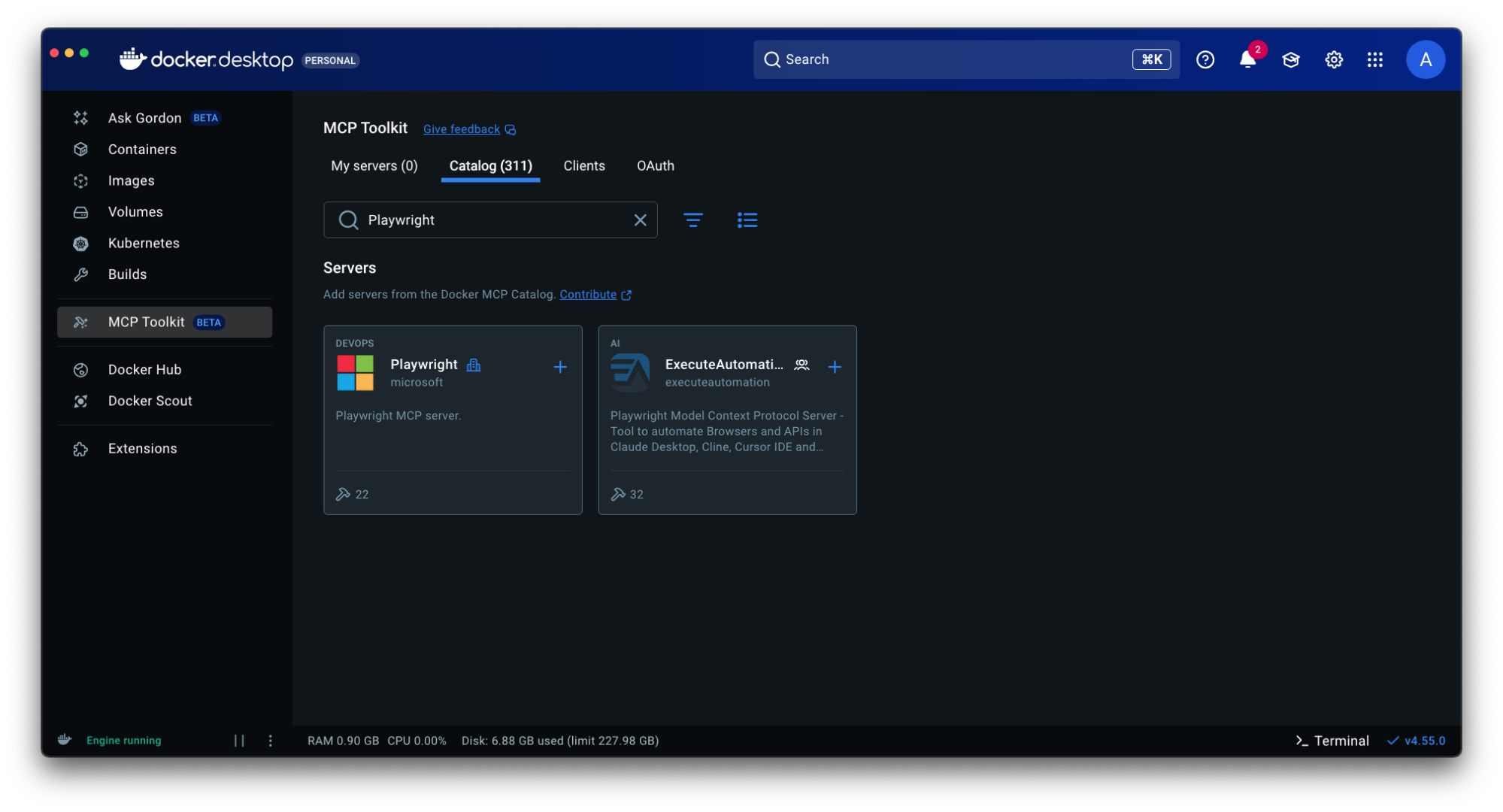Open the Extensions panel
The image size is (1503, 812).
click(x=142, y=448)
